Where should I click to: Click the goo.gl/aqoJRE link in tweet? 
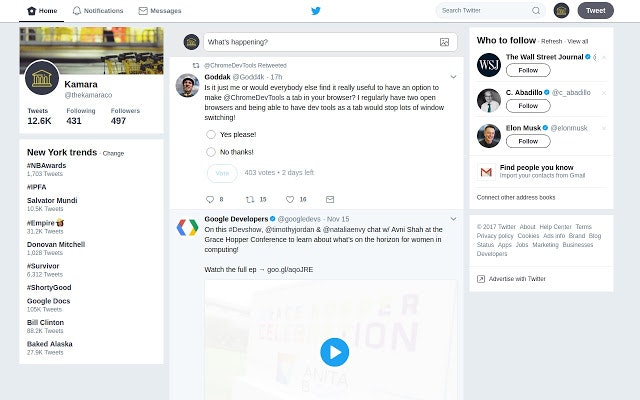click(x=290, y=270)
